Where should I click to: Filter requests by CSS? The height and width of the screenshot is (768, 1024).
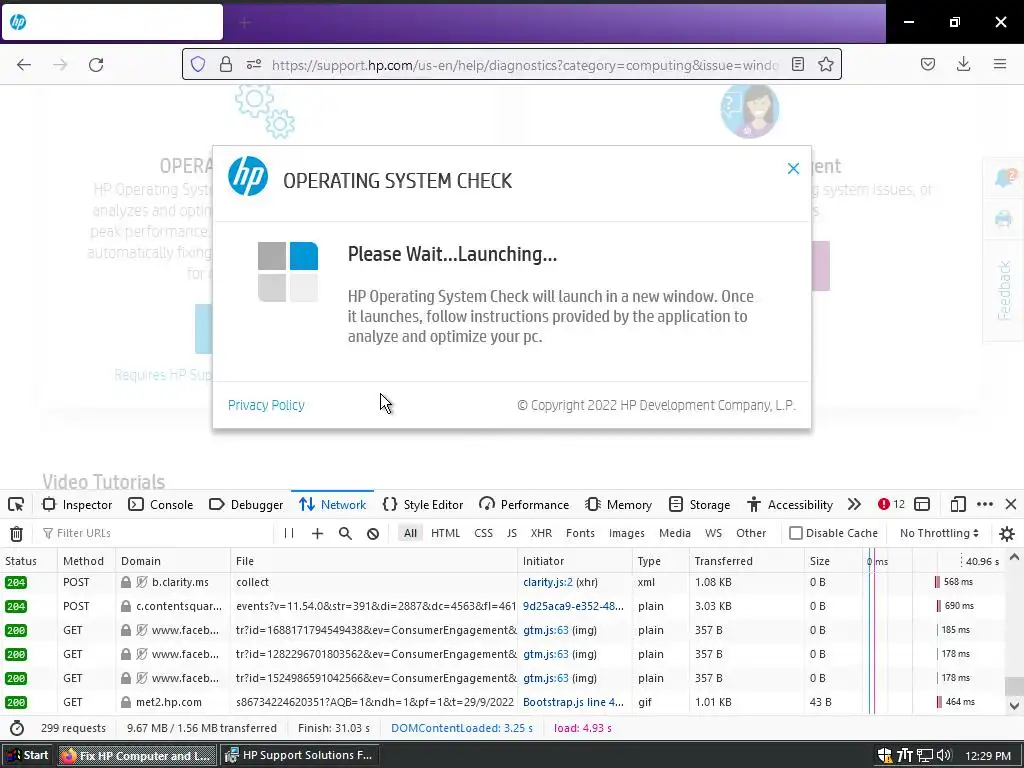(x=483, y=533)
